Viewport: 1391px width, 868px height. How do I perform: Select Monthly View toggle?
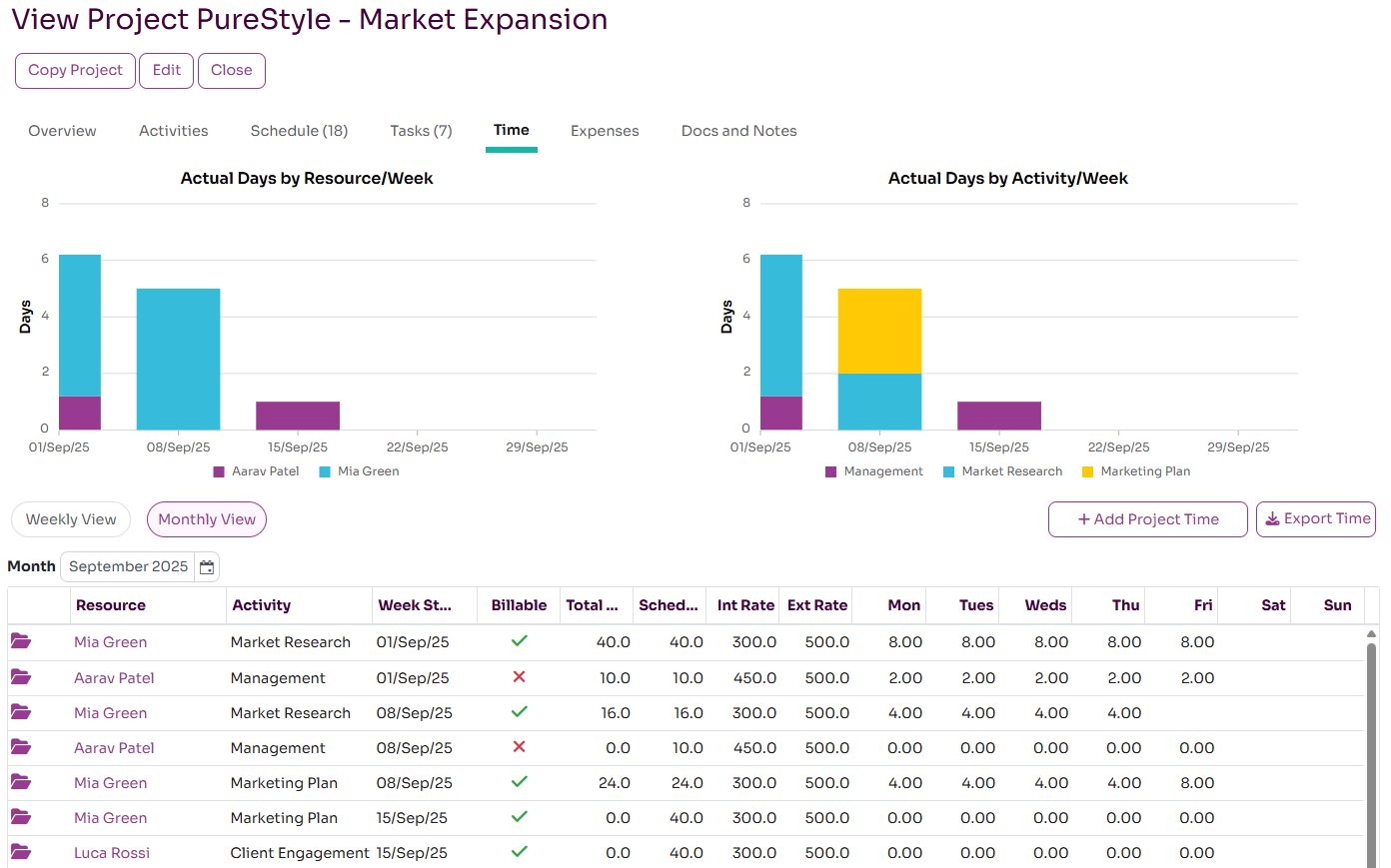[207, 519]
